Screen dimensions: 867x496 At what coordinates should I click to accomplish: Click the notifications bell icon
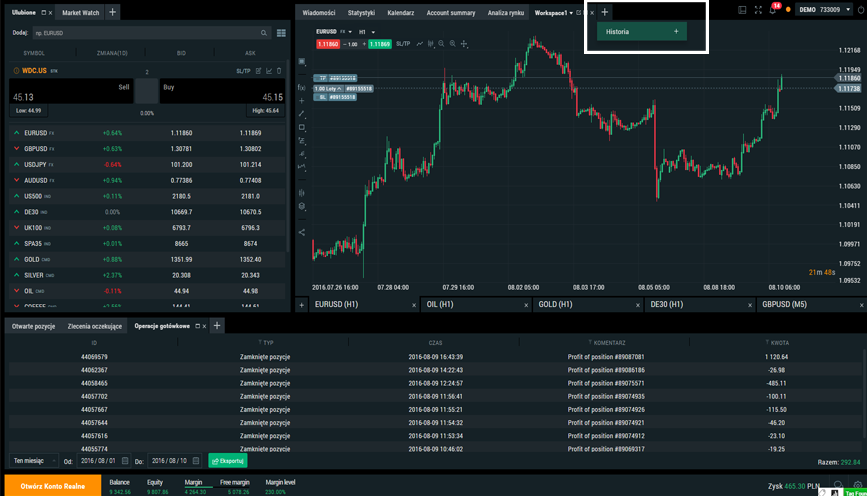[773, 10]
